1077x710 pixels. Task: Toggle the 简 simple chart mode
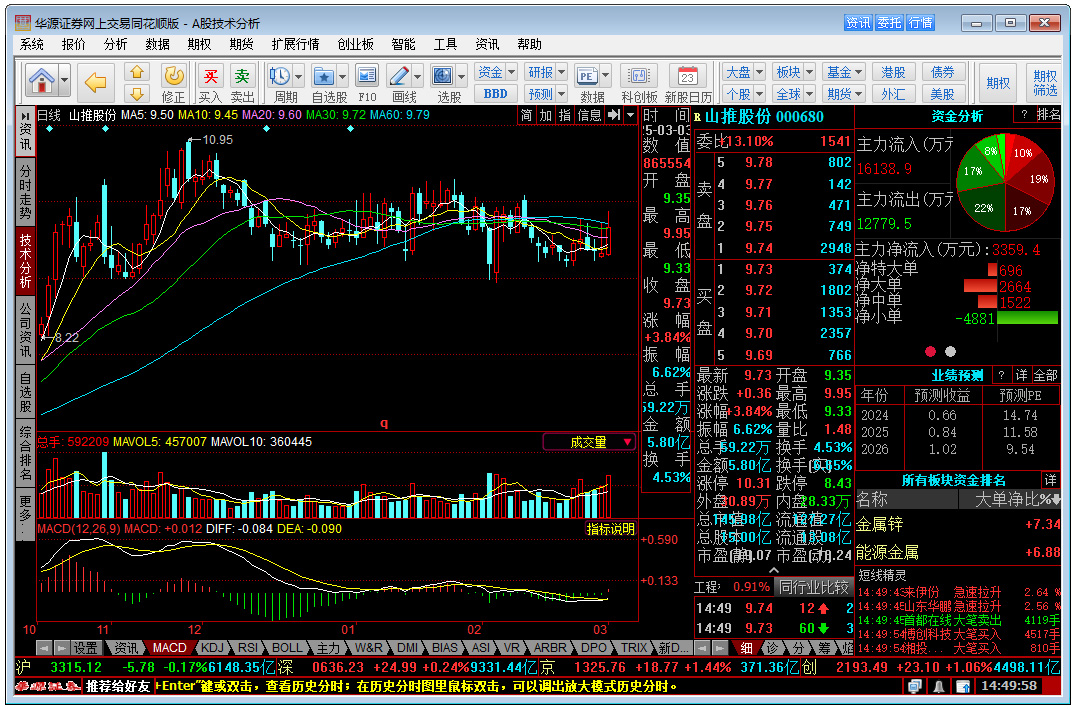click(x=526, y=115)
